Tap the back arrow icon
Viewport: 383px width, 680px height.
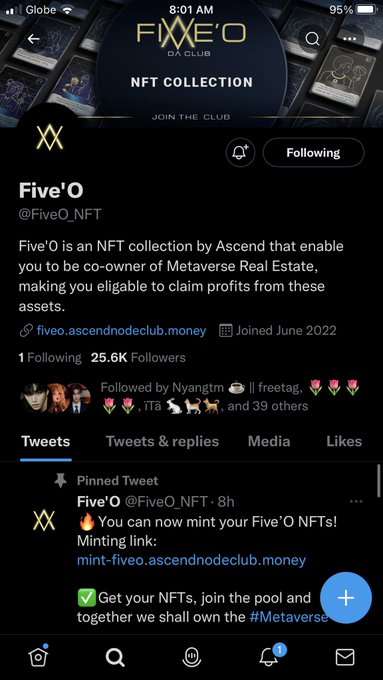[33, 39]
